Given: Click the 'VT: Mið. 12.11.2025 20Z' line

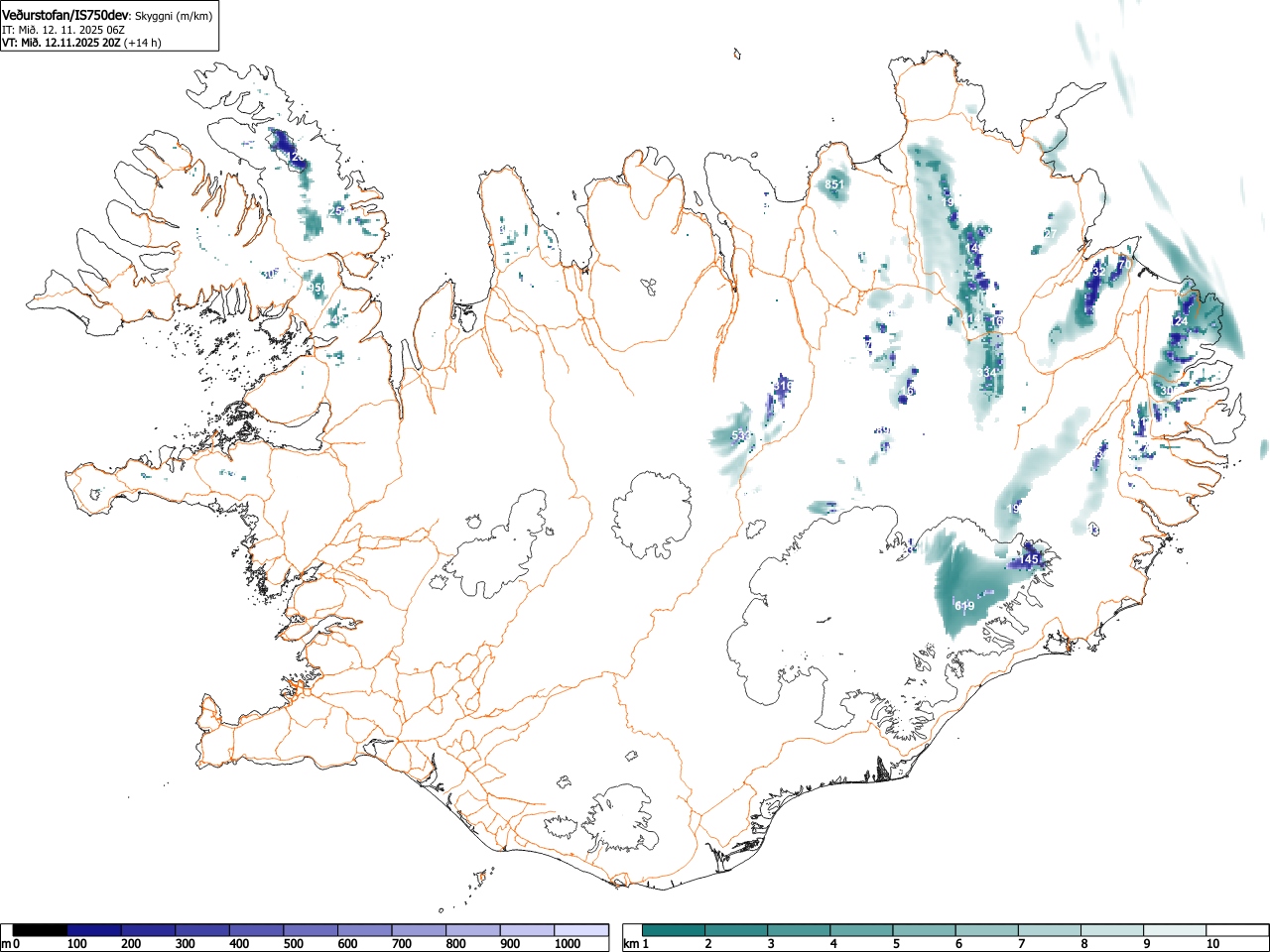Looking at the screenshot, I should [x=62, y=43].
